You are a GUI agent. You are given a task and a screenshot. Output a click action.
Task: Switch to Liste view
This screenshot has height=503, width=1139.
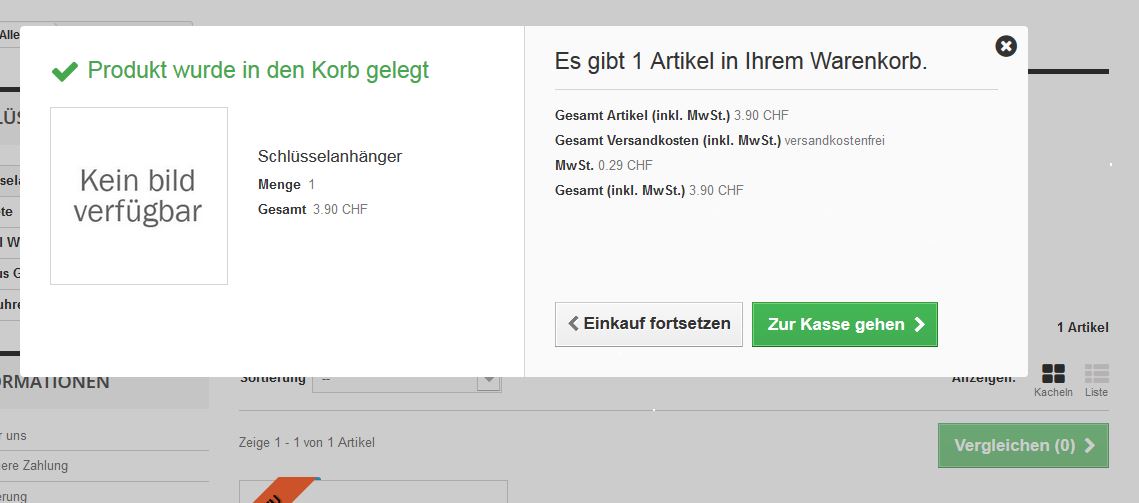point(1096,375)
